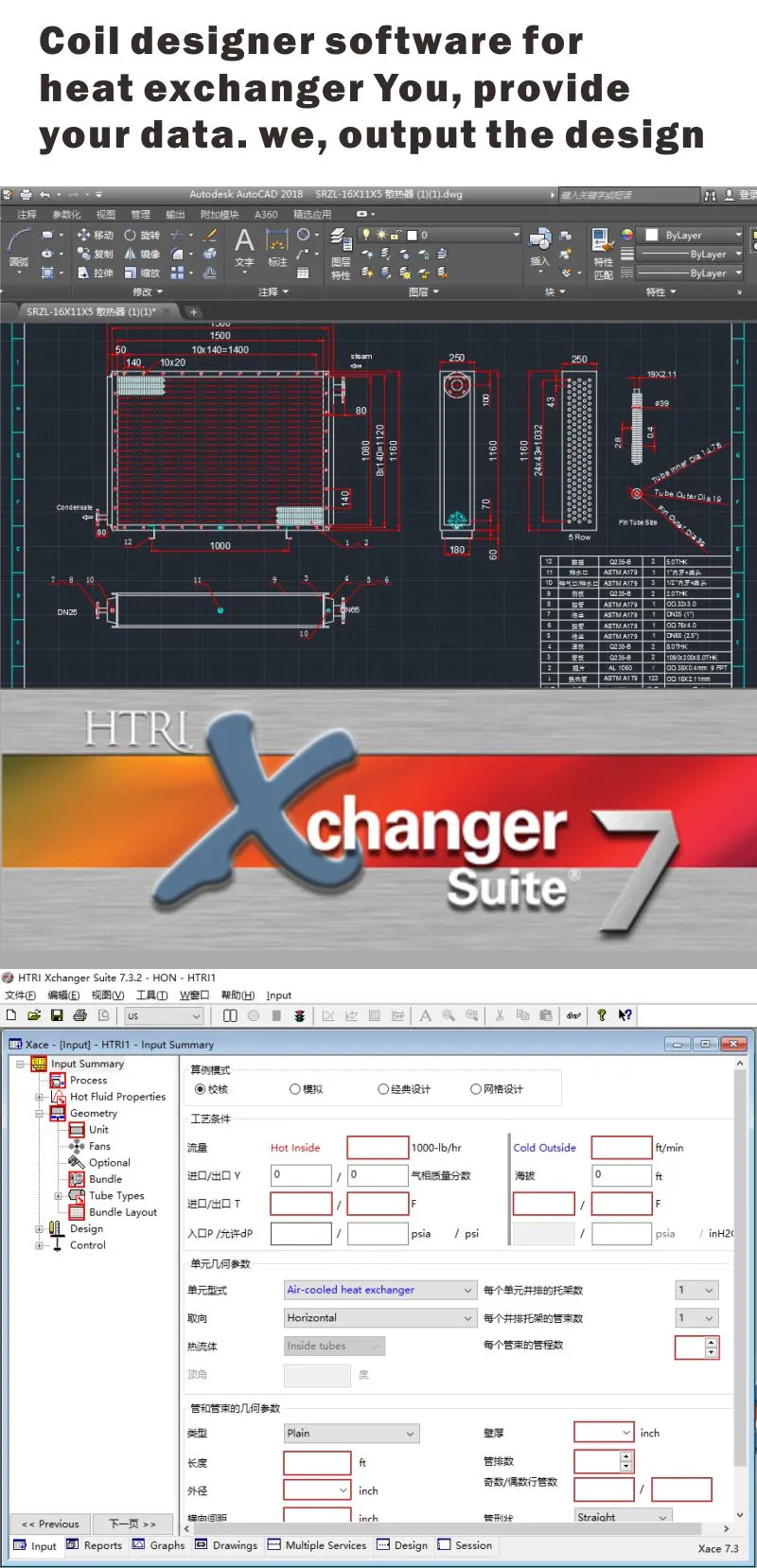
Task: Select the 模拟 radio button
Action: coord(295,1089)
